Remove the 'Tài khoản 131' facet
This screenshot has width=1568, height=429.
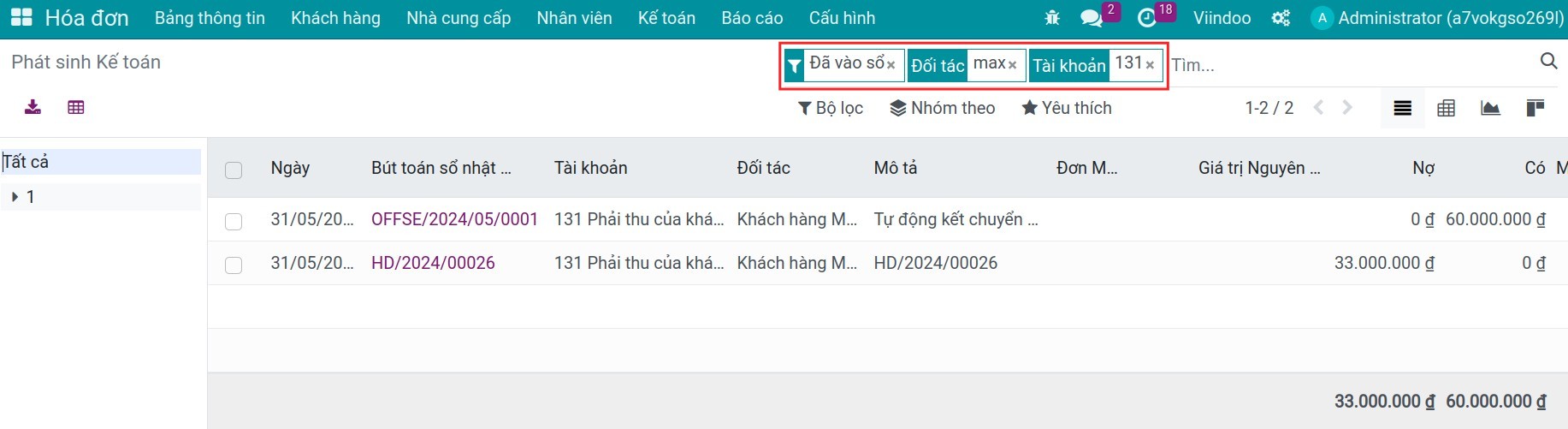click(x=1150, y=65)
